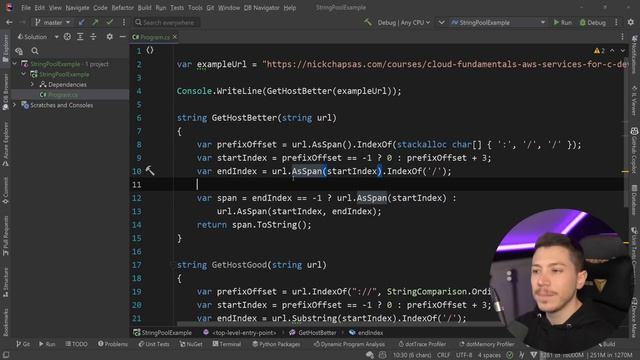
Task: Close the Program.cs editor tab
Action: [x=175, y=37]
